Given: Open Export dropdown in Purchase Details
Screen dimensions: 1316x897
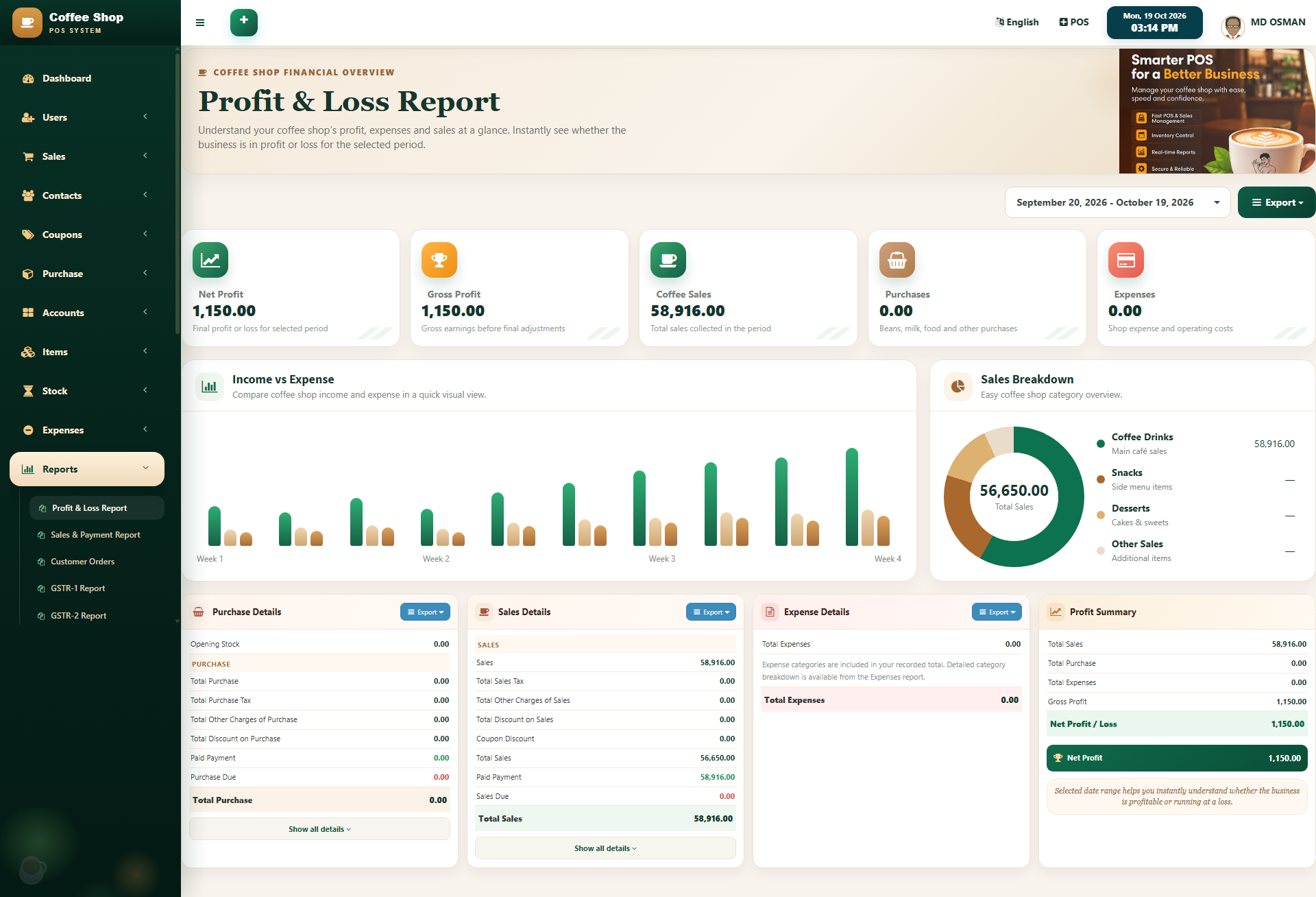Looking at the screenshot, I should click(x=425, y=612).
